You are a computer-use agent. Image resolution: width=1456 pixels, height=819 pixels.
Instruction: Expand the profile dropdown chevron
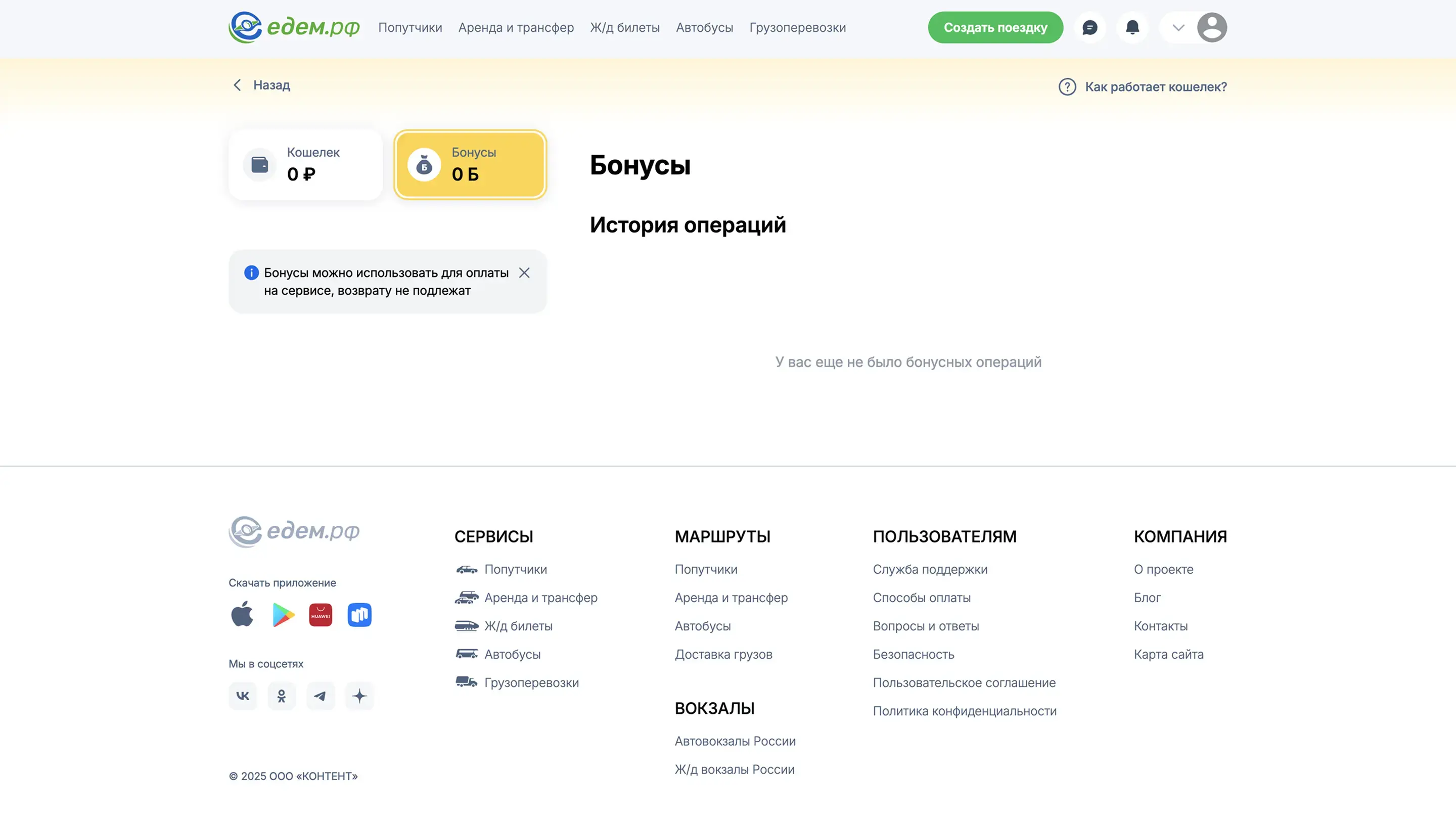coord(1178,27)
